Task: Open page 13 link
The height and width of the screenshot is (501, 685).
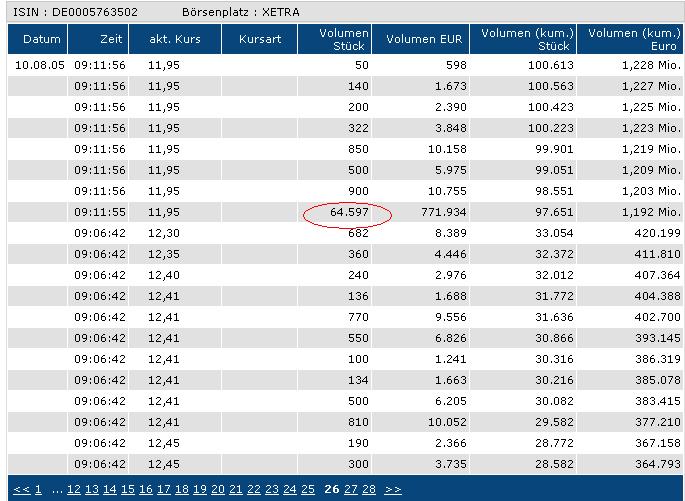Action: (92, 489)
